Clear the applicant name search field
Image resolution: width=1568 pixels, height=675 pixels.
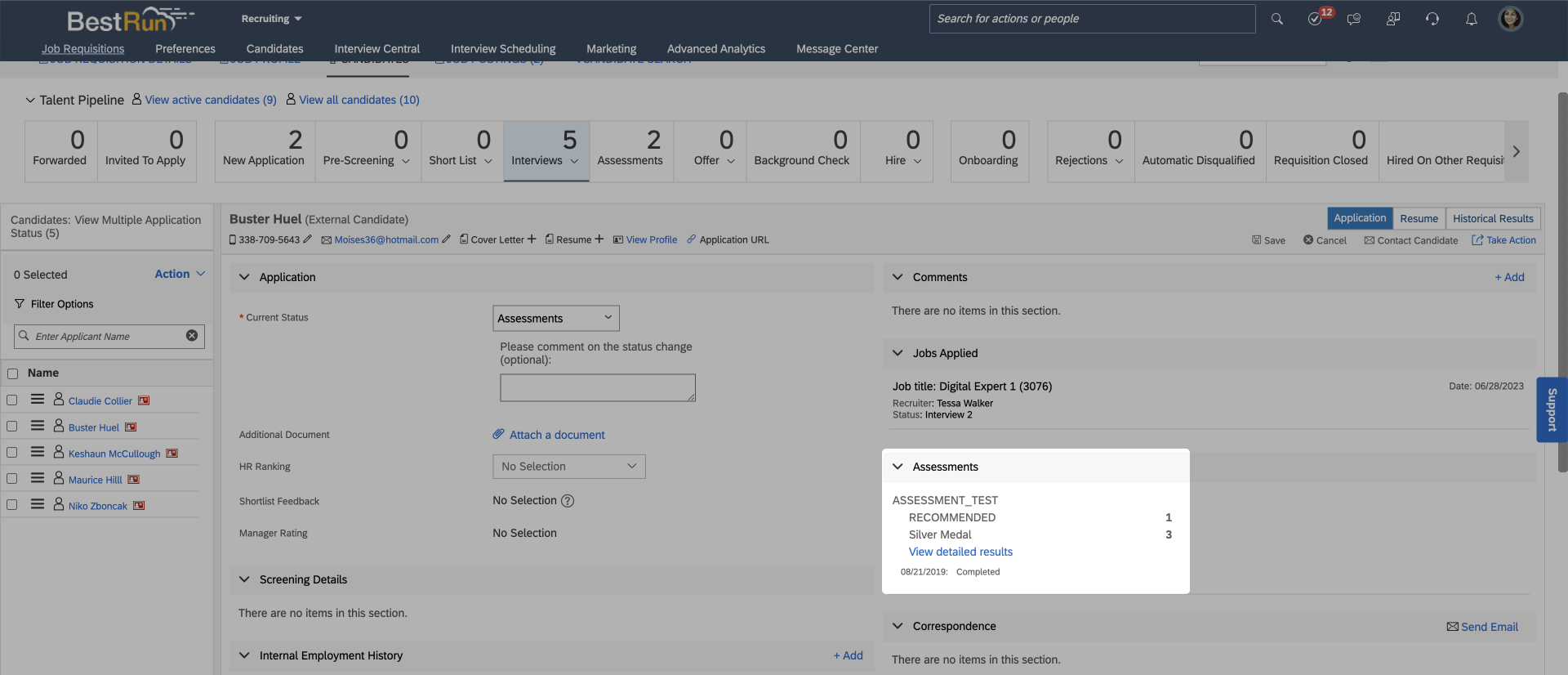pyautogui.click(x=192, y=336)
